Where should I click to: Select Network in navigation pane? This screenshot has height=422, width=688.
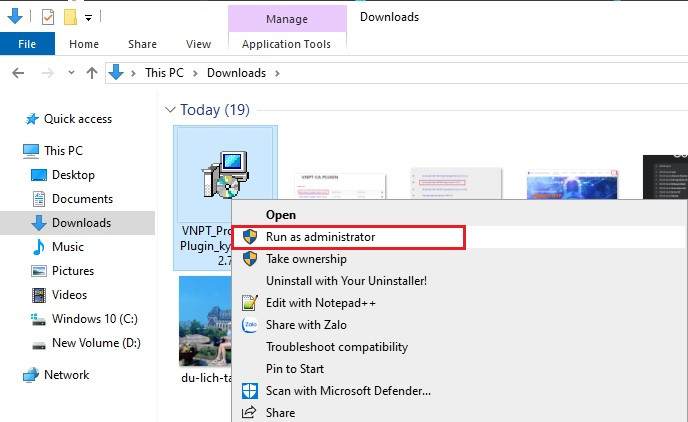(x=66, y=375)
